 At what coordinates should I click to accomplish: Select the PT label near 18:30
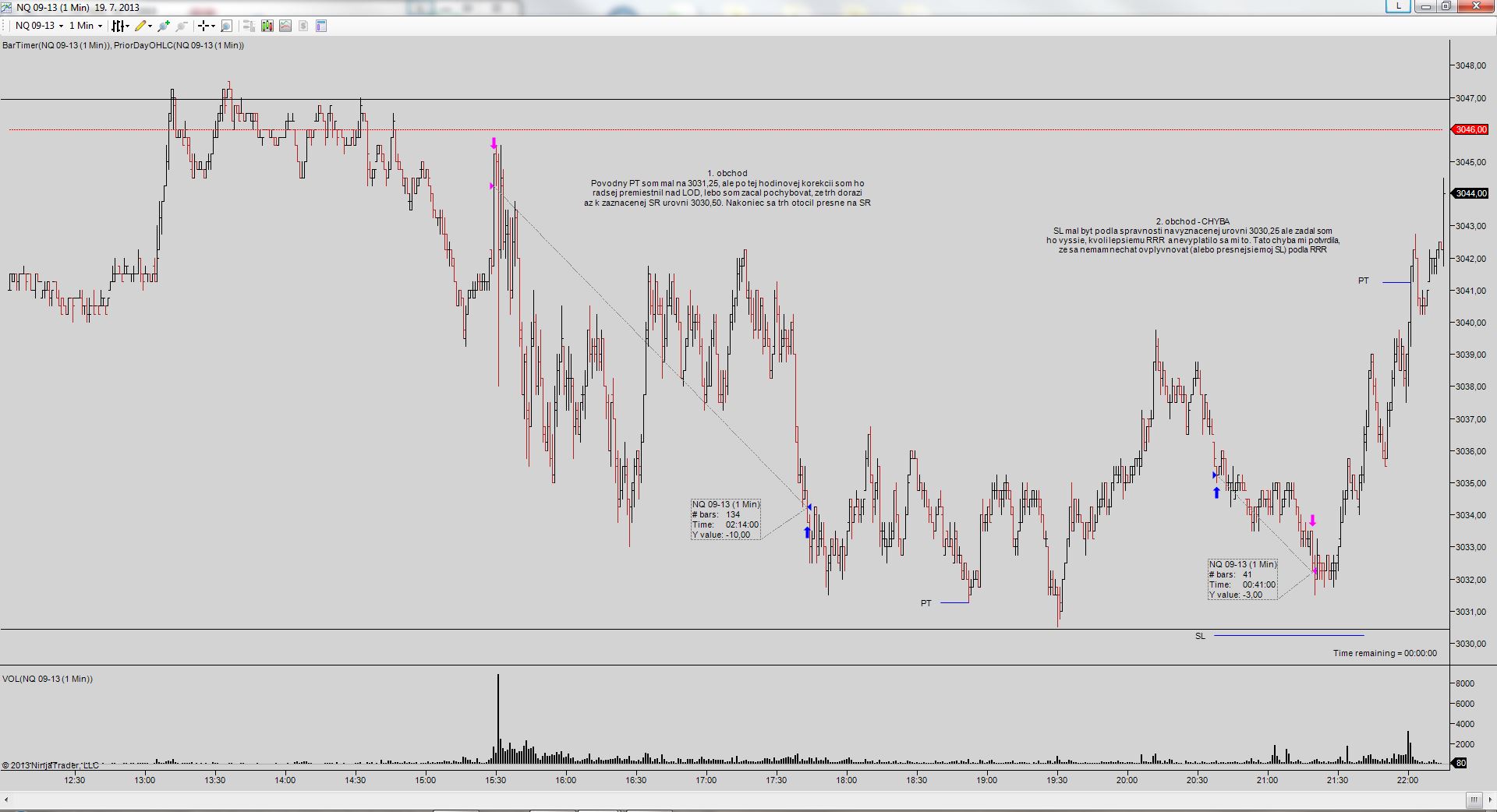point(926,603)
